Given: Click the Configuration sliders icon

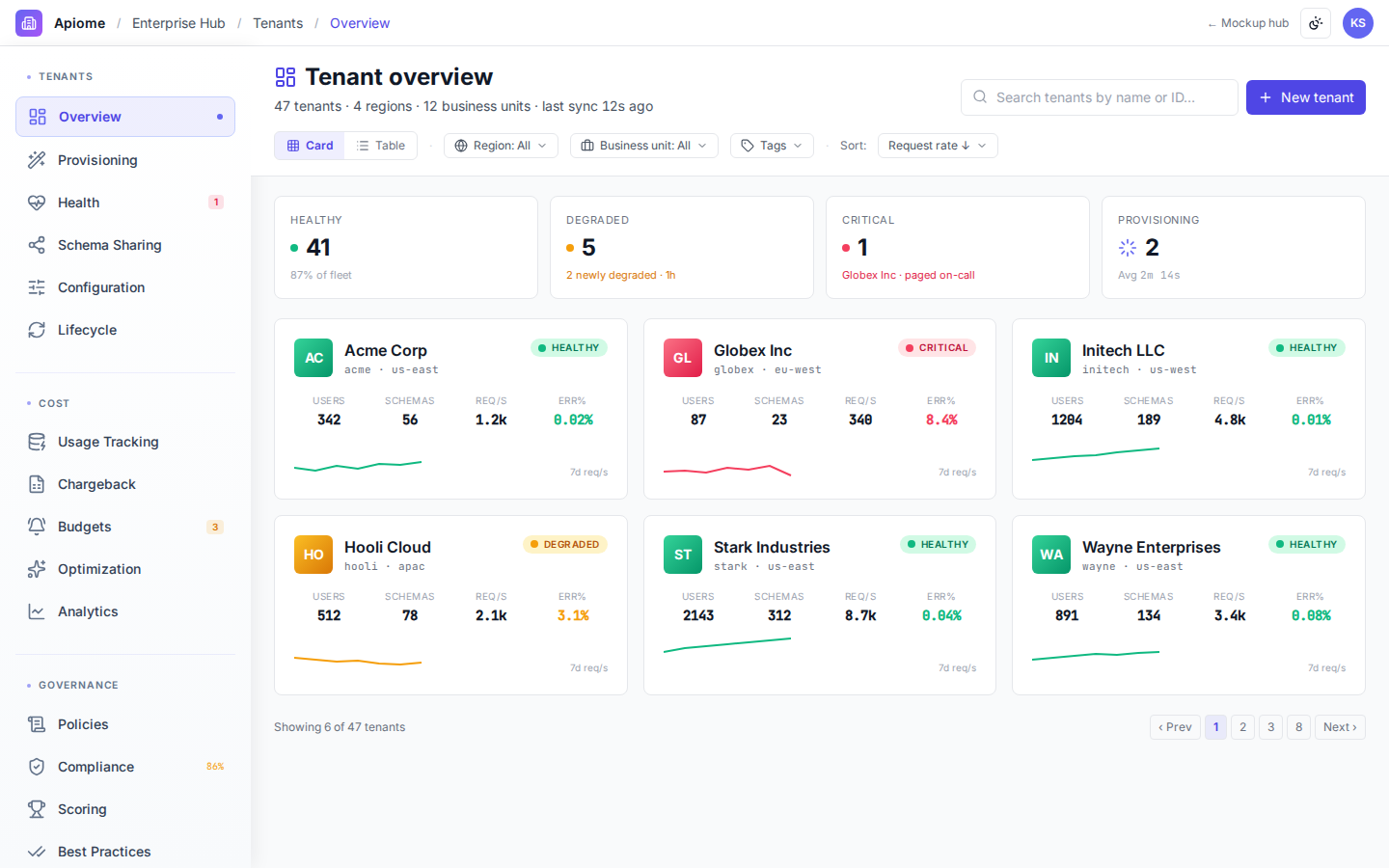Looking at the screenshot, I should pyautogui.click(x=37, y=287).
